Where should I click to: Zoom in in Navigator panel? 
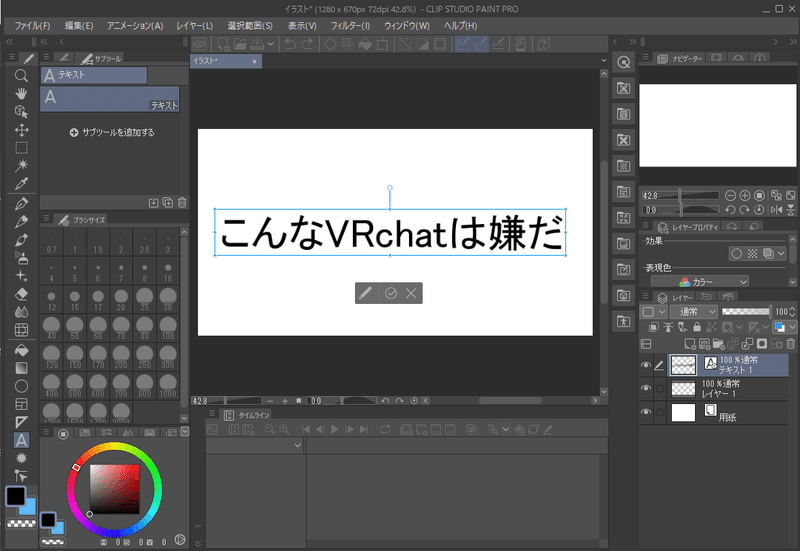tap(745, 195)
